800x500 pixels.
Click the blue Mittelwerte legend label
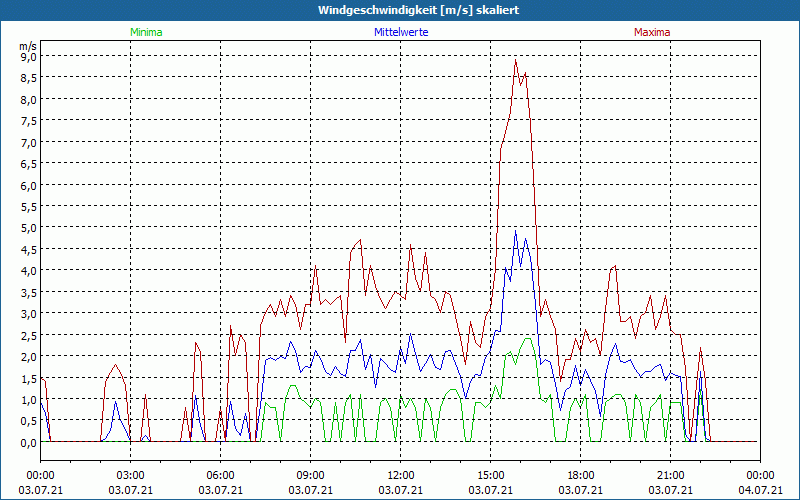tap(401, 32)
